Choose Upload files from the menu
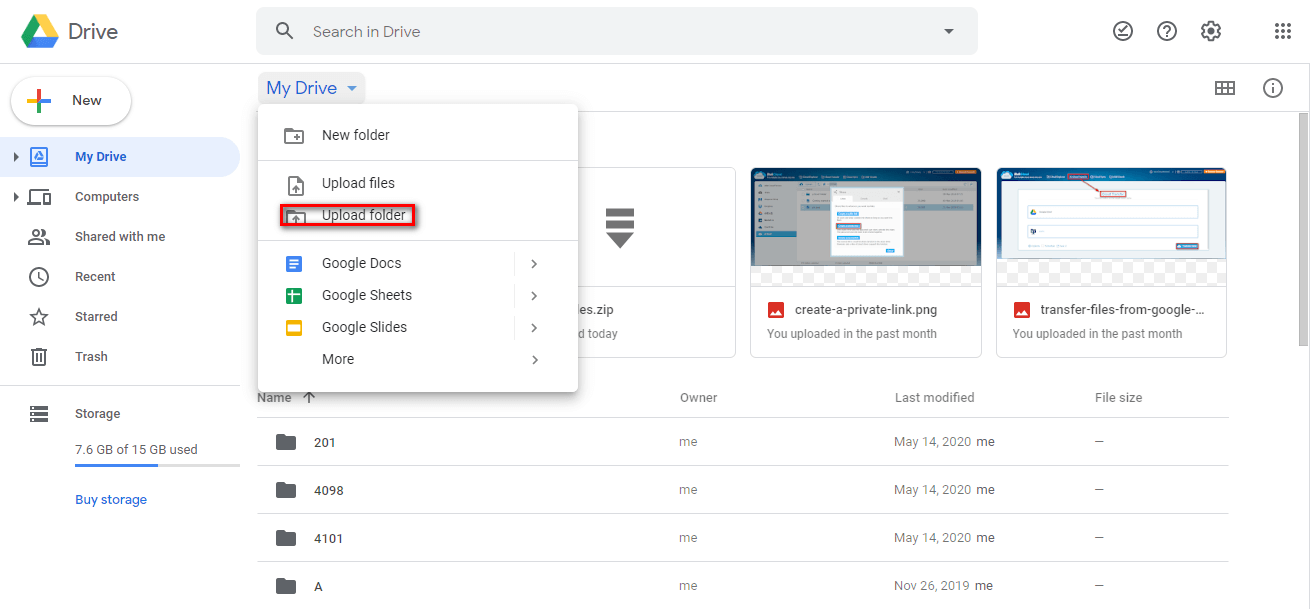 (x=418, y=183)
